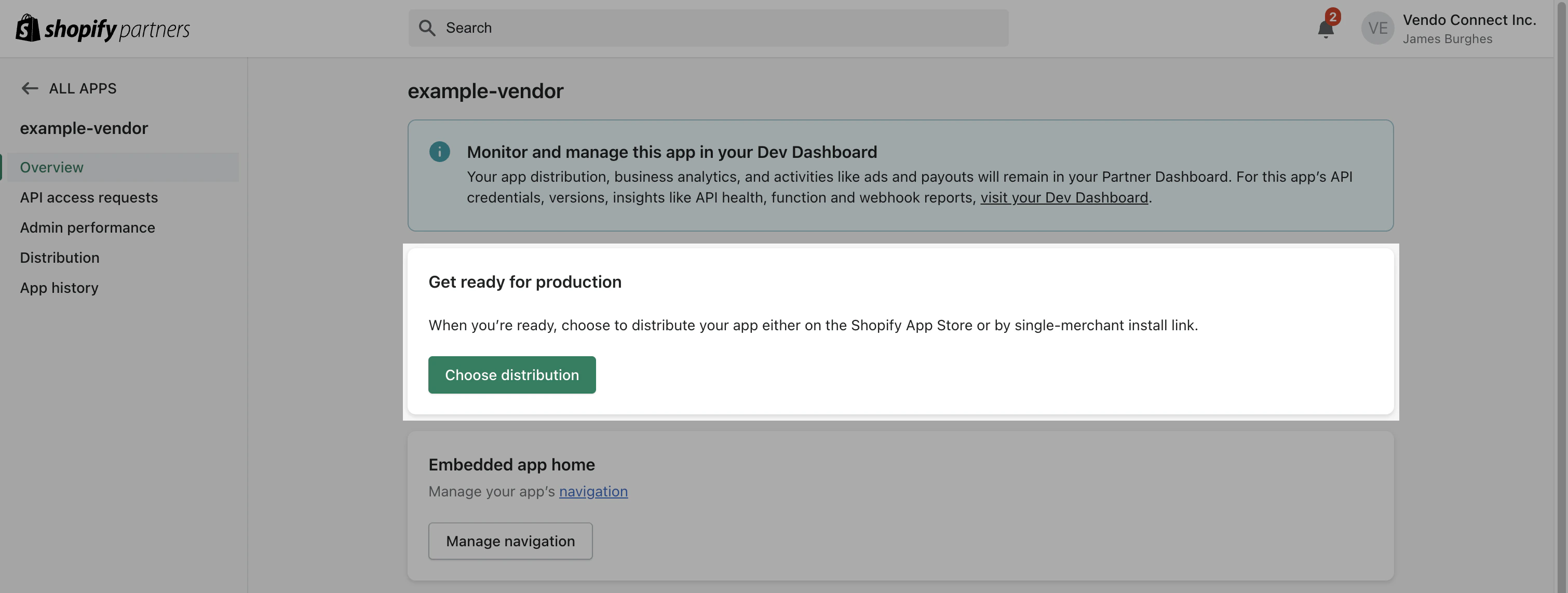
Task: Open the navigation link under Embedded app home
Action: tap(593, 491)
